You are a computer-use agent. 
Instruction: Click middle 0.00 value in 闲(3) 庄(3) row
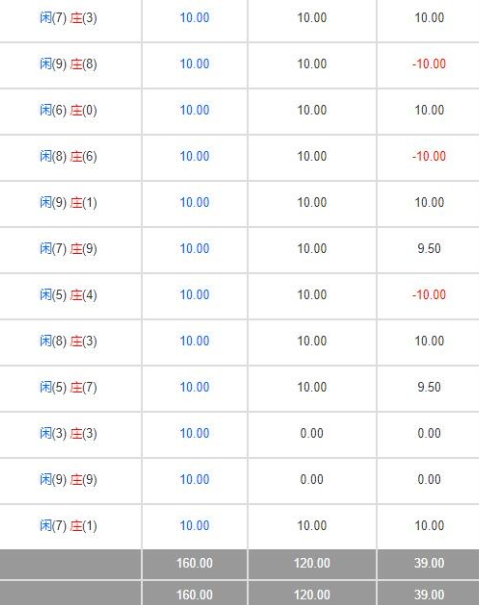(312, 433)
